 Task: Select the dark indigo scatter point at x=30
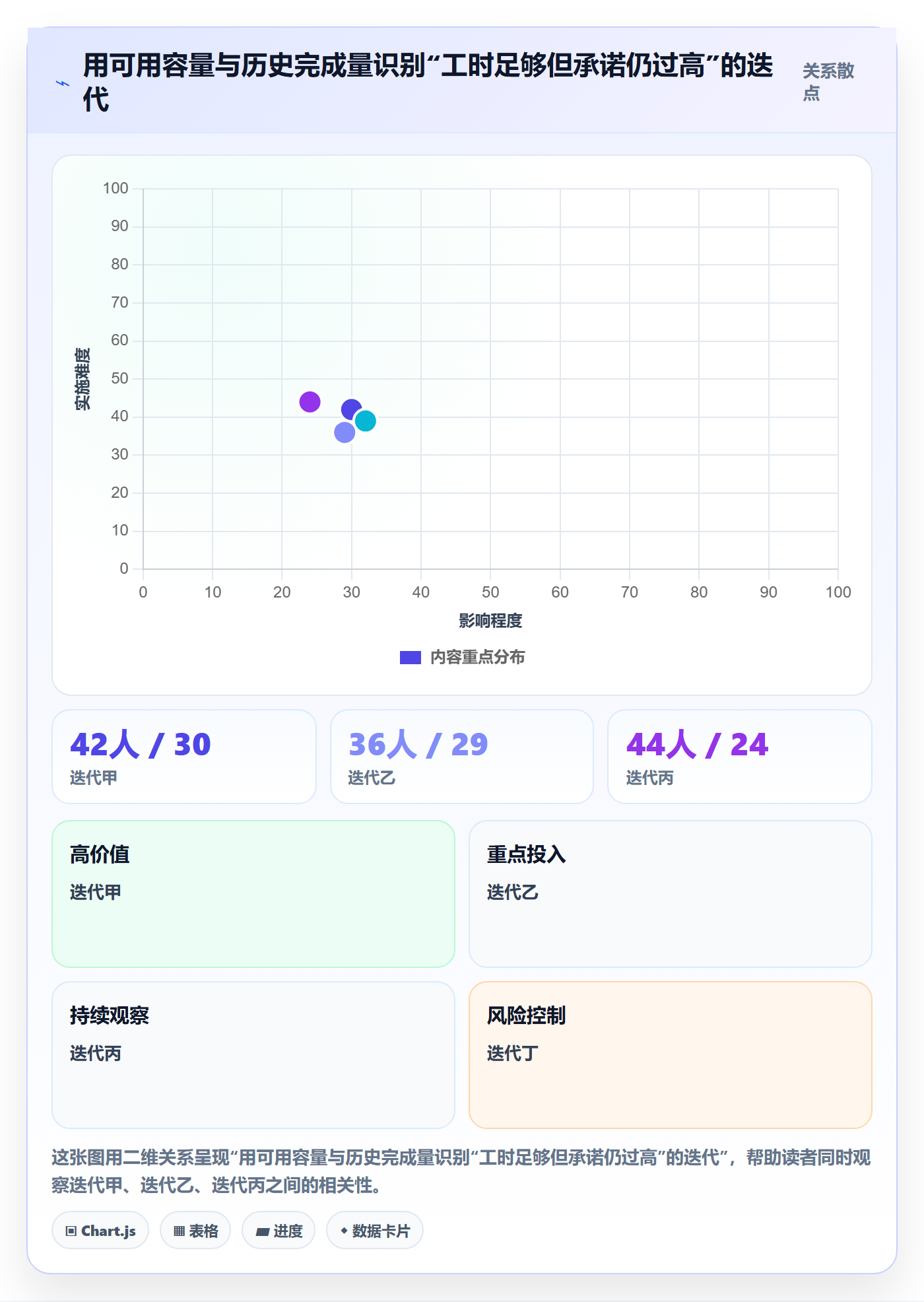pos(351,409)
